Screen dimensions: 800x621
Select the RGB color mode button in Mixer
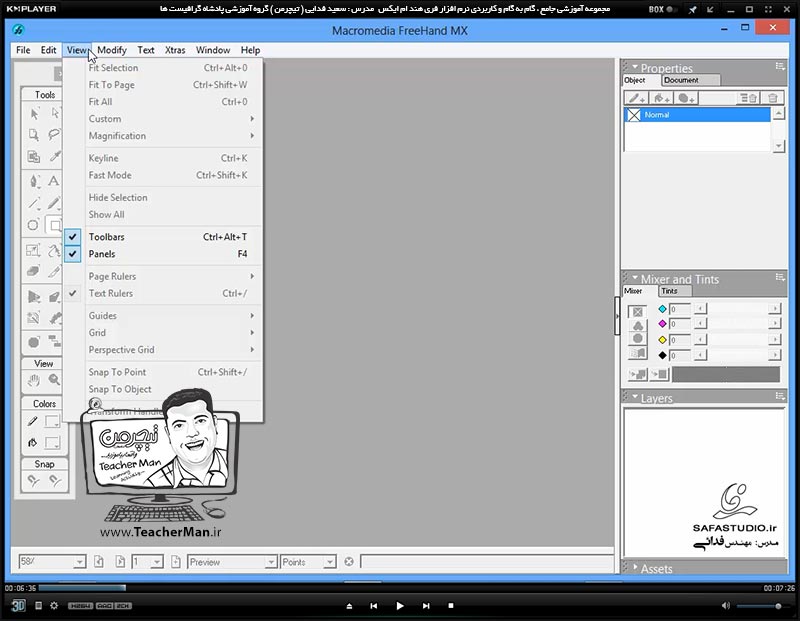[638, 326]
